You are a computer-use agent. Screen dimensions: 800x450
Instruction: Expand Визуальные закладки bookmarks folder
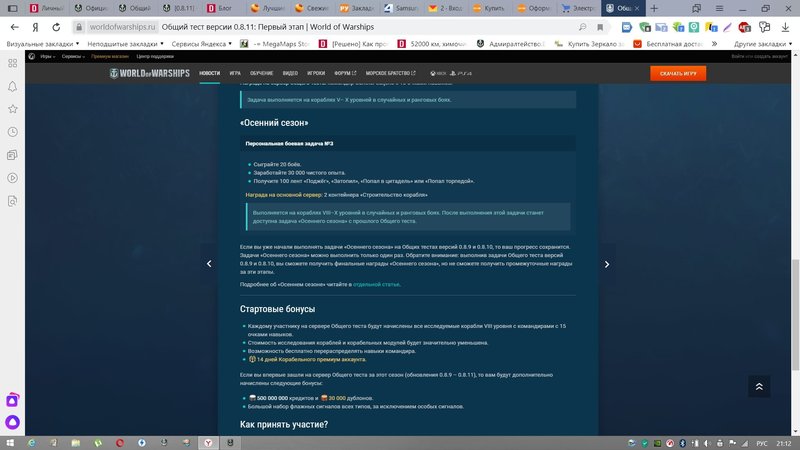point(42,44)
